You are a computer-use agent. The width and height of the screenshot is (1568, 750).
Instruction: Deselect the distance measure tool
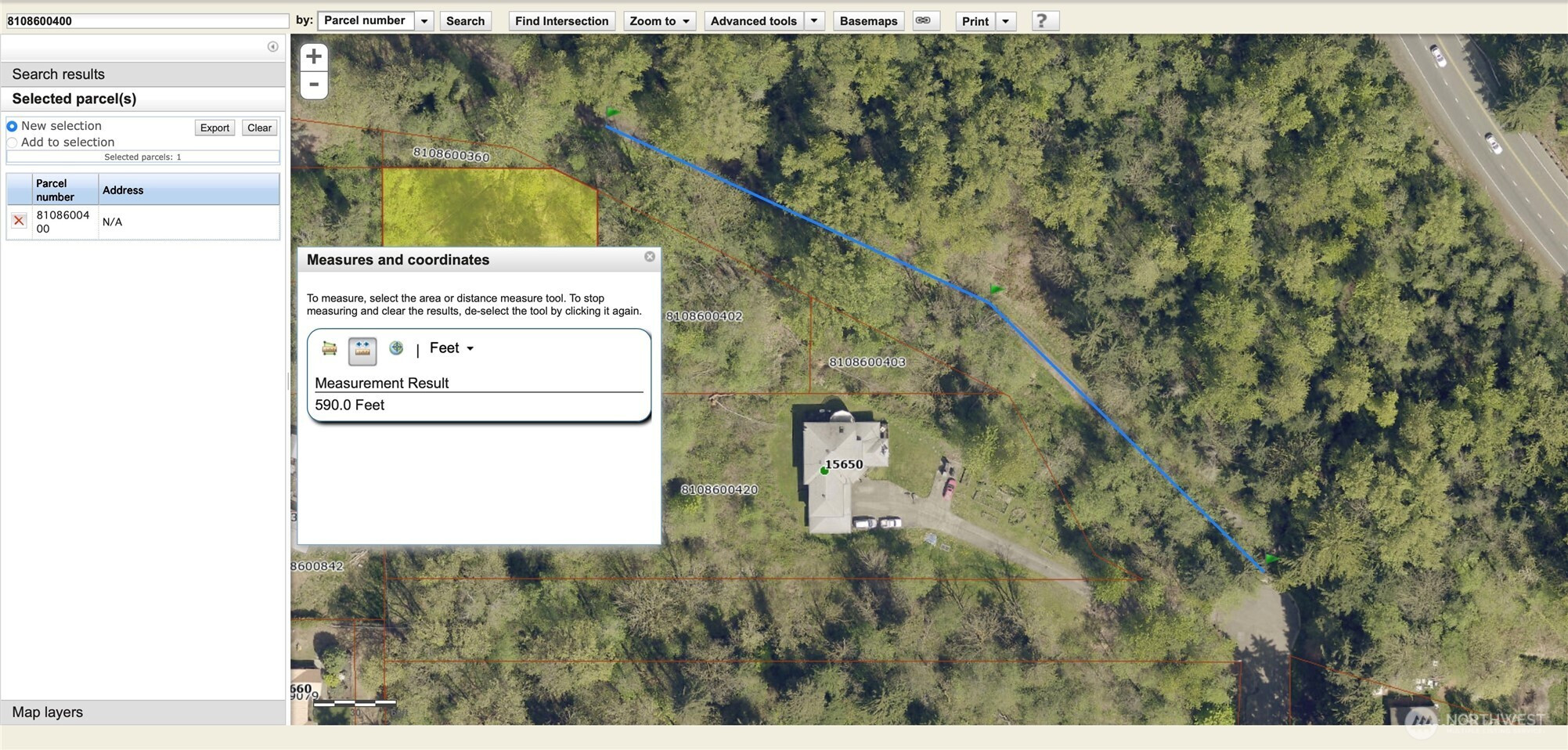click(362, 350)
